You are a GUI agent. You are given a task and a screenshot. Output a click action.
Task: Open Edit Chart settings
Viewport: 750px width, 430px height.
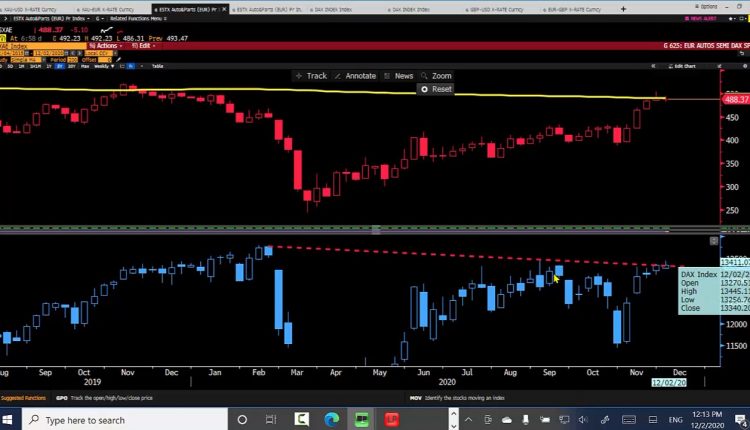point(682,66)
